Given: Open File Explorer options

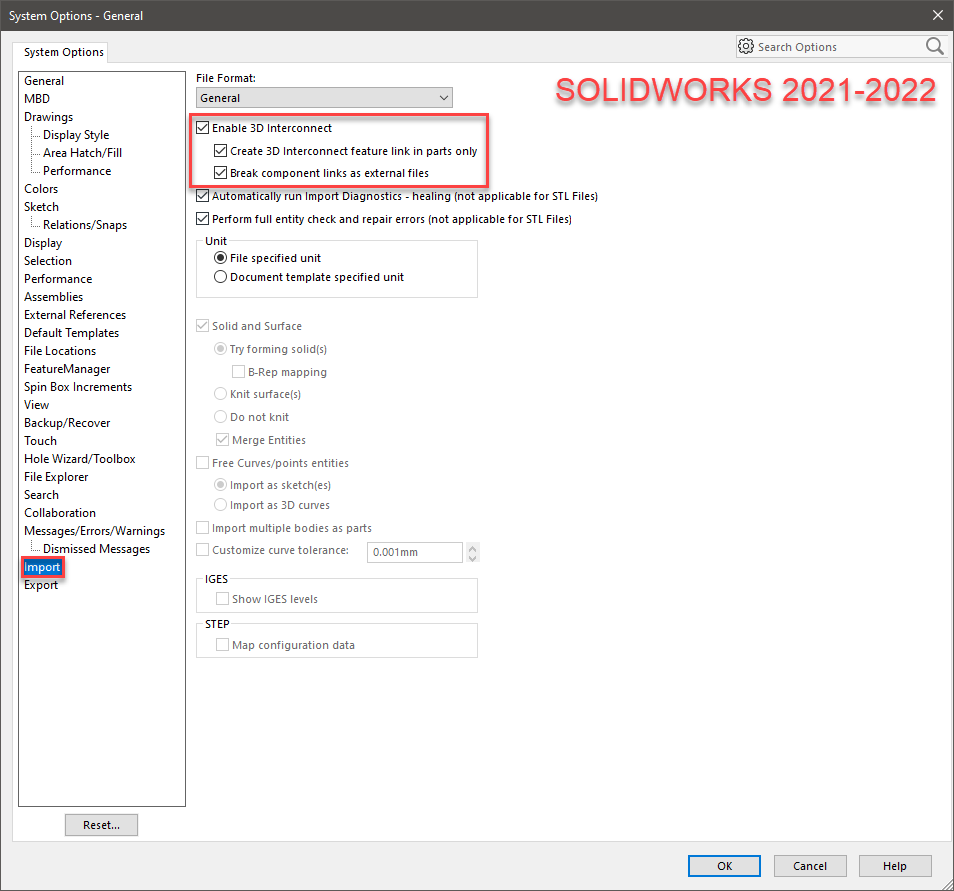Looking at the screenshot, I should [56, 477].
